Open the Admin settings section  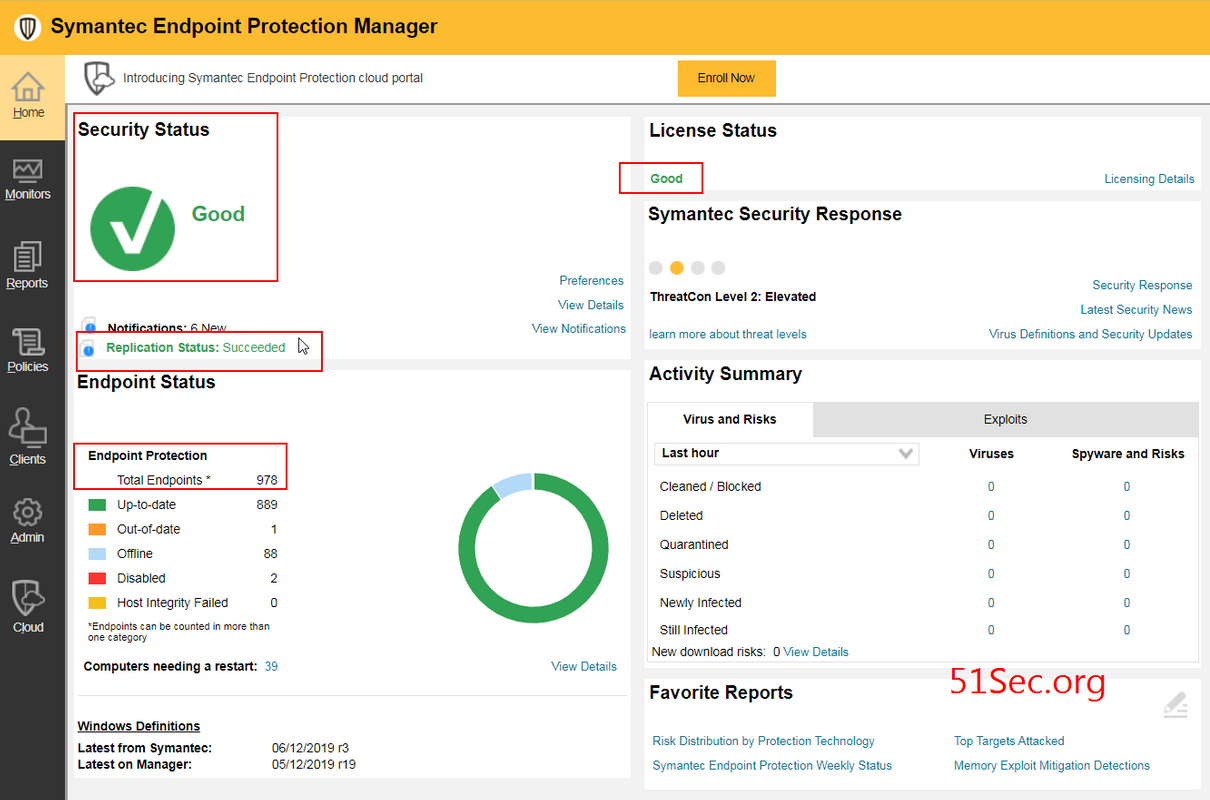pos(28,521)
